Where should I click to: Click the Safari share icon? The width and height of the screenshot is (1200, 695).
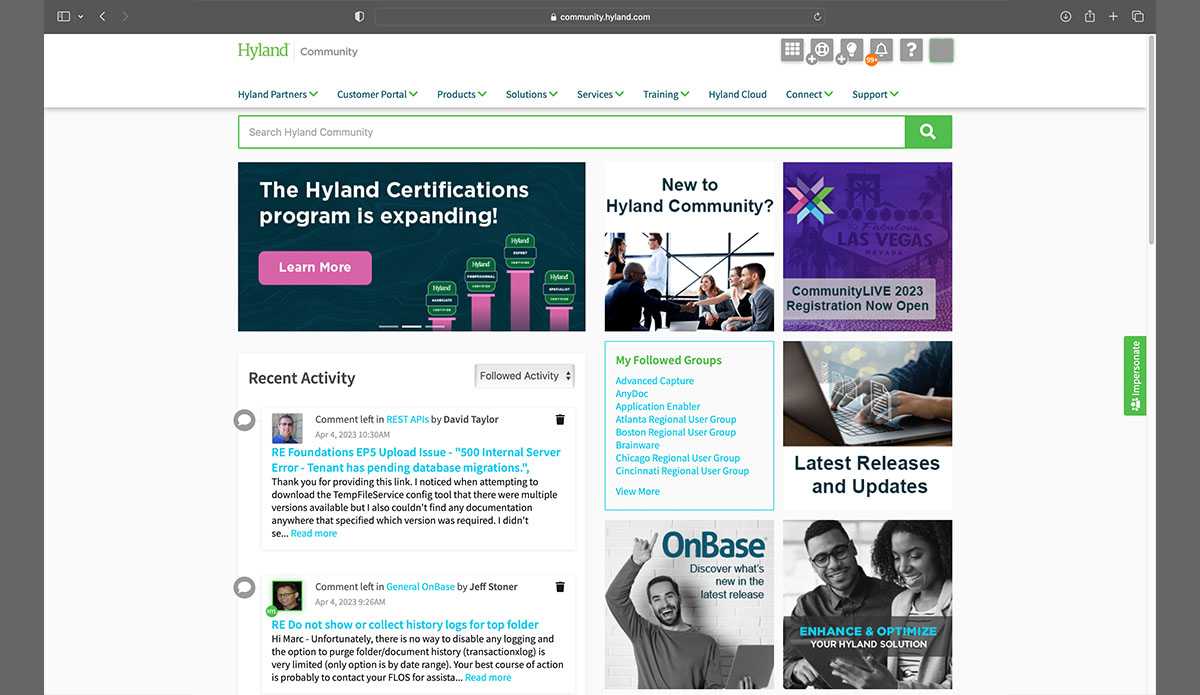pyautogui.click(x=1090, y=17)
